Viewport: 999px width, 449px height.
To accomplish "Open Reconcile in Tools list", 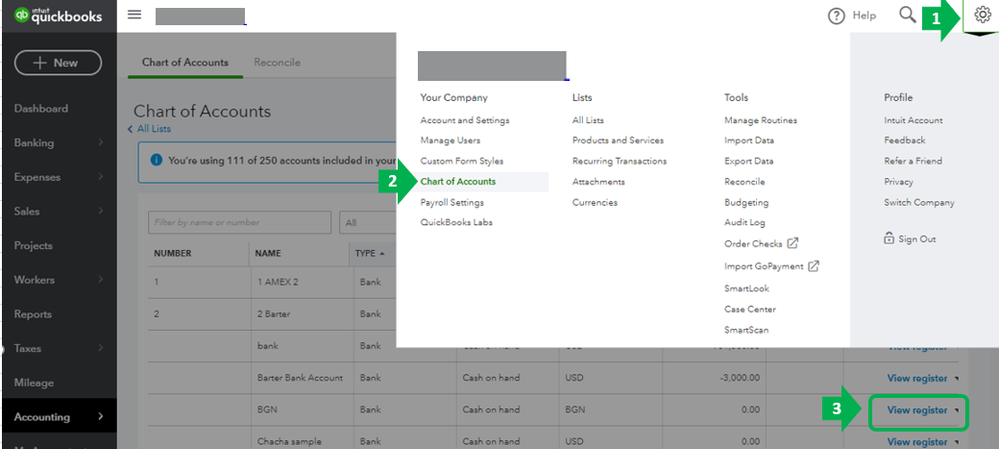I will click(745, 182).
